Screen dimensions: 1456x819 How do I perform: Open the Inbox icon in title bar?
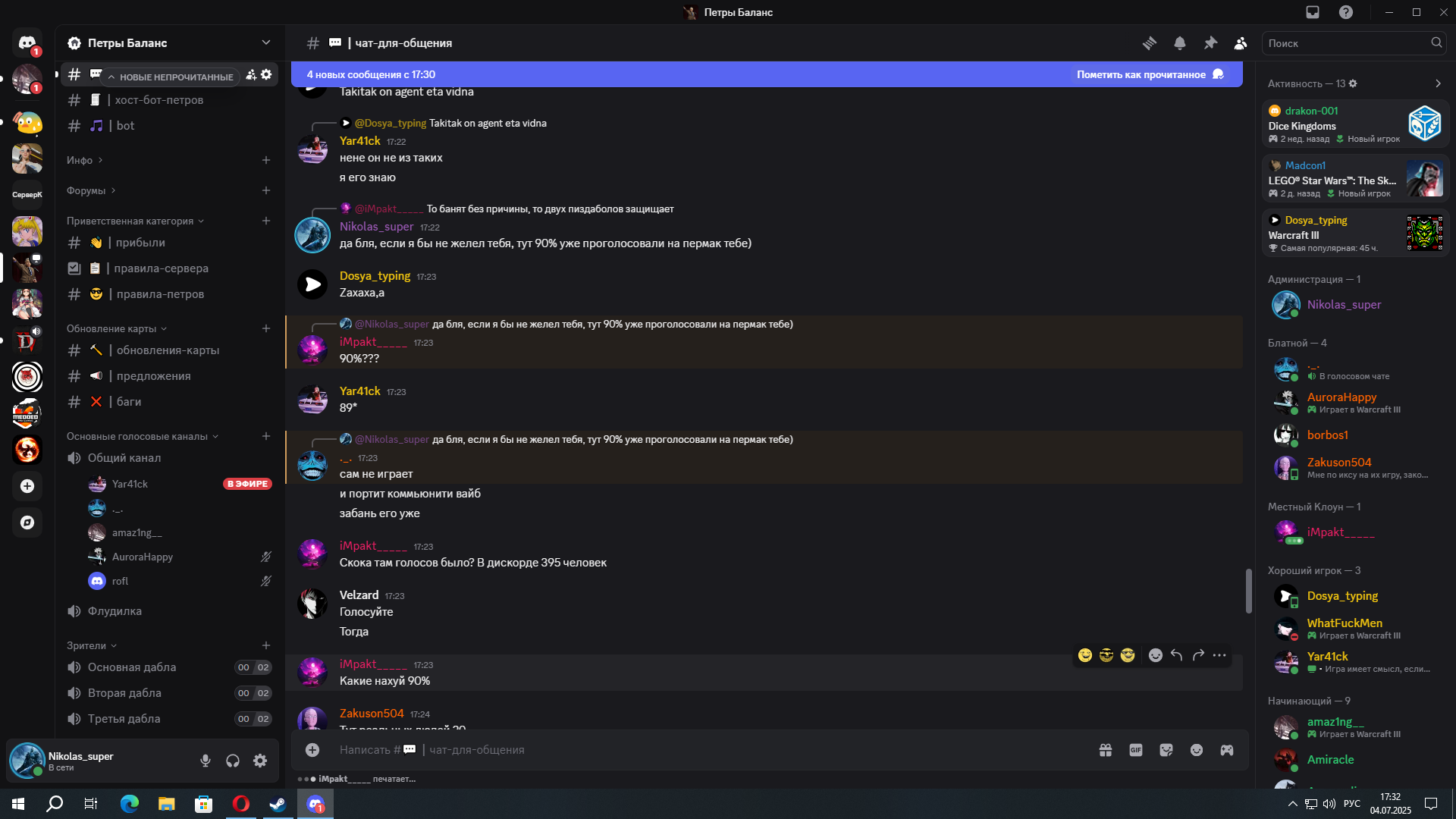tap(1313, 12)
